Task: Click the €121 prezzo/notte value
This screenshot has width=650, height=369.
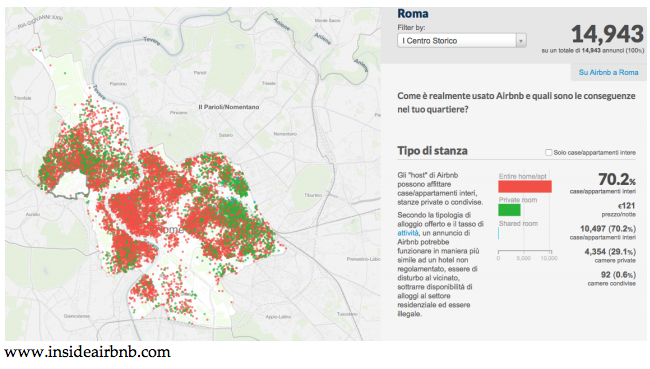Action: 626,206
